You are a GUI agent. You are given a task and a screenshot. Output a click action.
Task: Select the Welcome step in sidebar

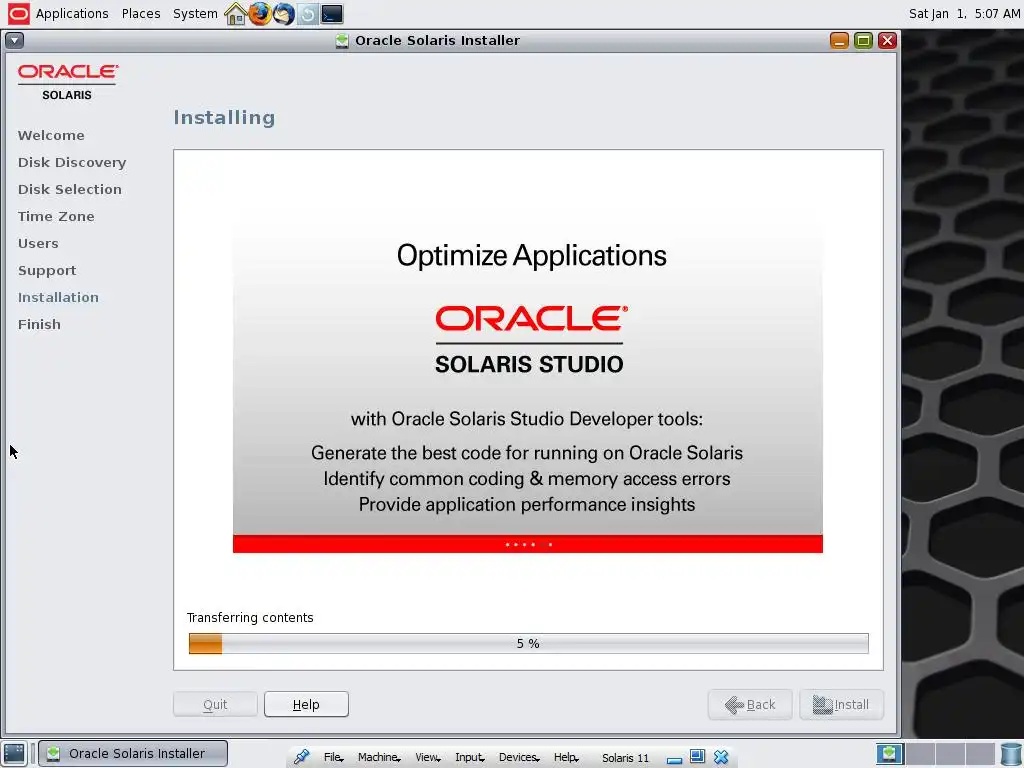51,135
